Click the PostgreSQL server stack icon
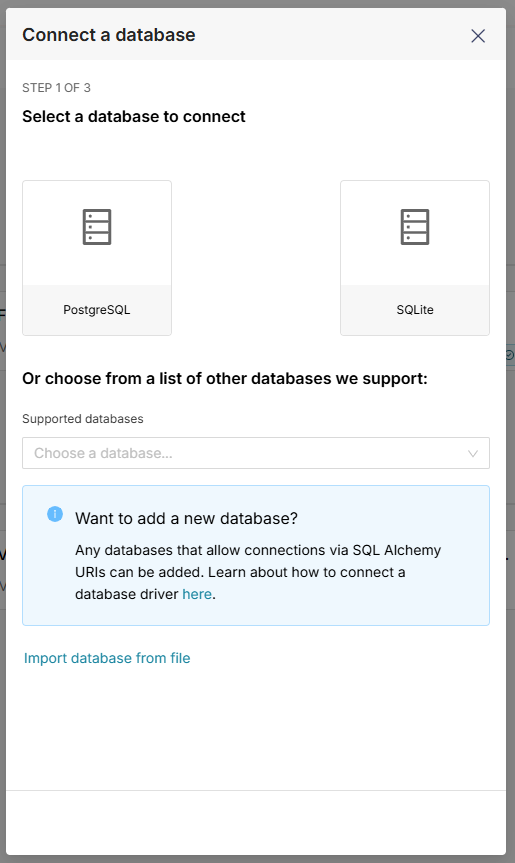Screen dimensions: 515x863 click(x=97, y=227)
